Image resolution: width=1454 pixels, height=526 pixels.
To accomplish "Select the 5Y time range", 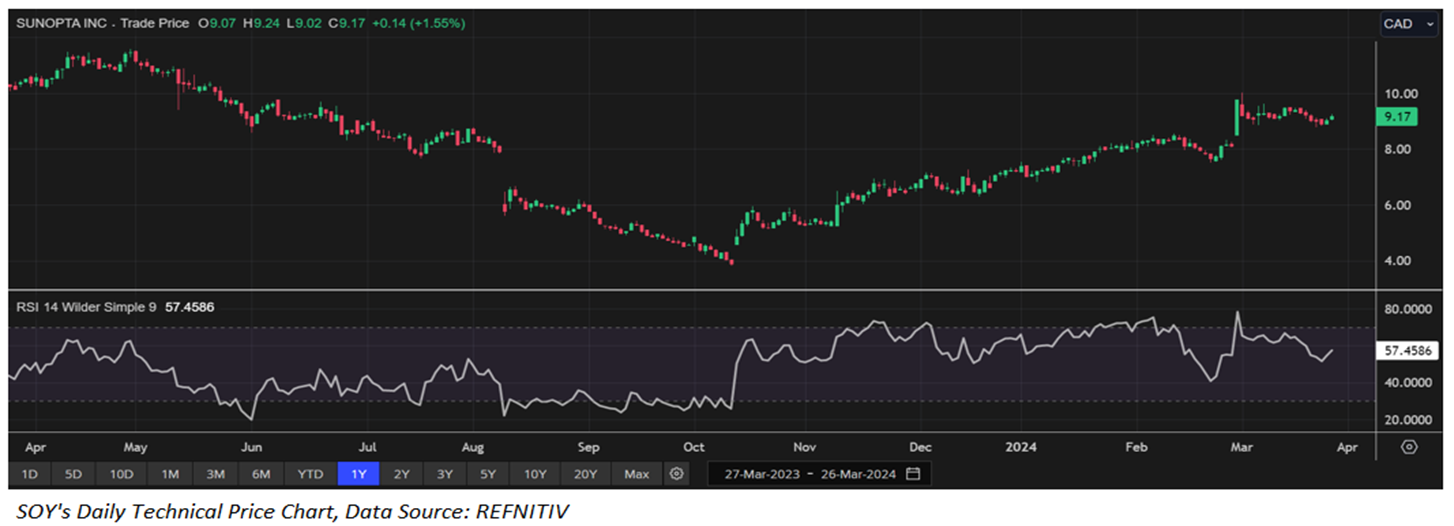I will [488, 473].
